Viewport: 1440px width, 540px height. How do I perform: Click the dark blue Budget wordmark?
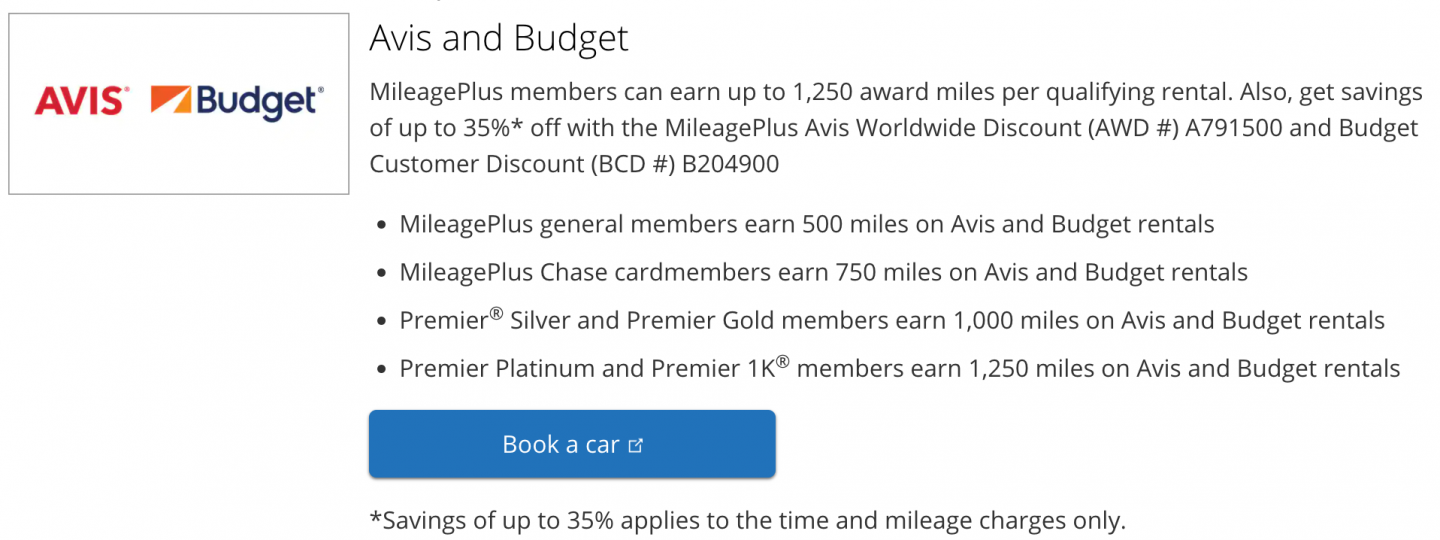pyautogui.click(x=258, y=102)
